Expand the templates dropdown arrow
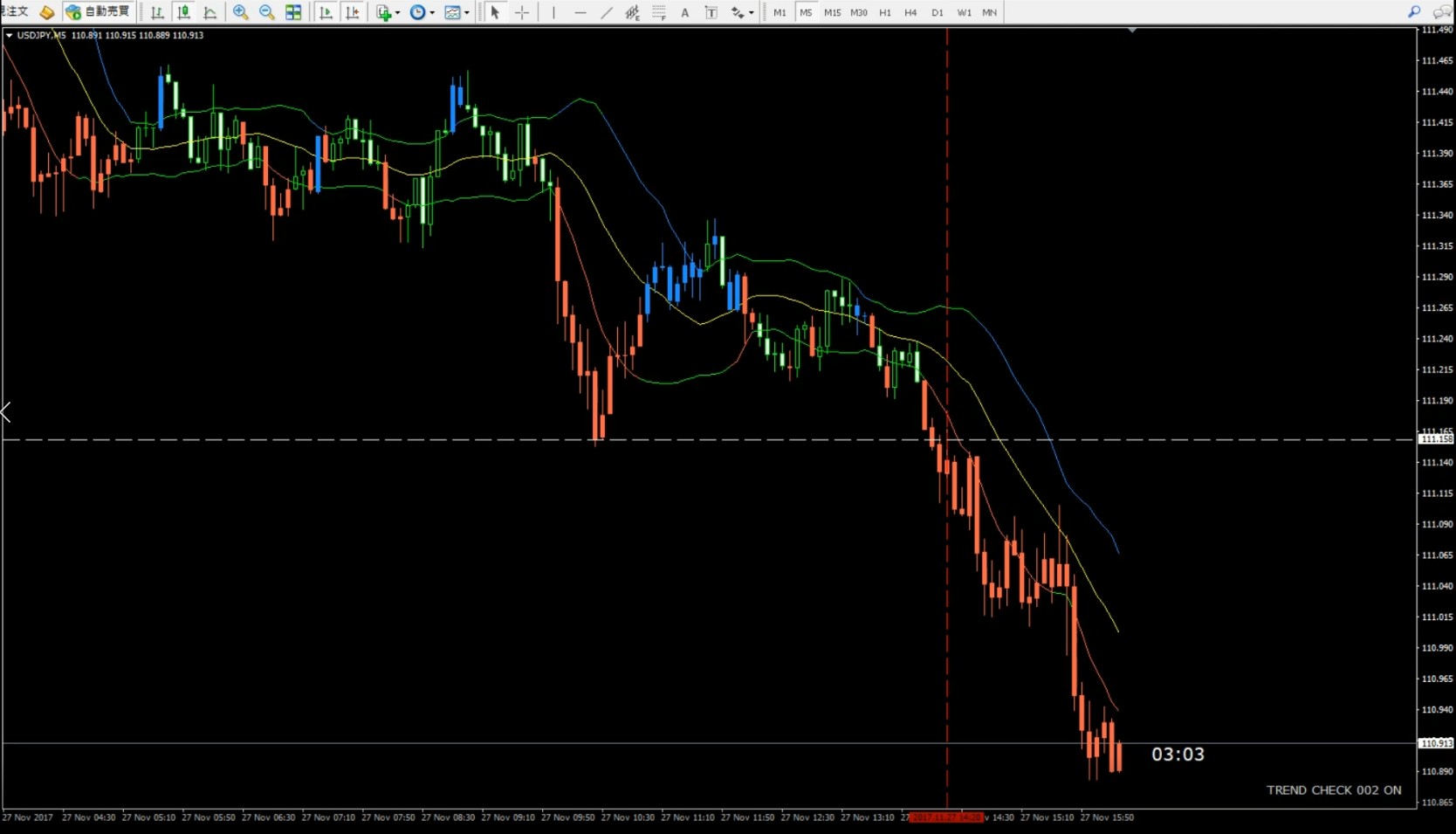1456x834 pixels. (x=467, y=12)
